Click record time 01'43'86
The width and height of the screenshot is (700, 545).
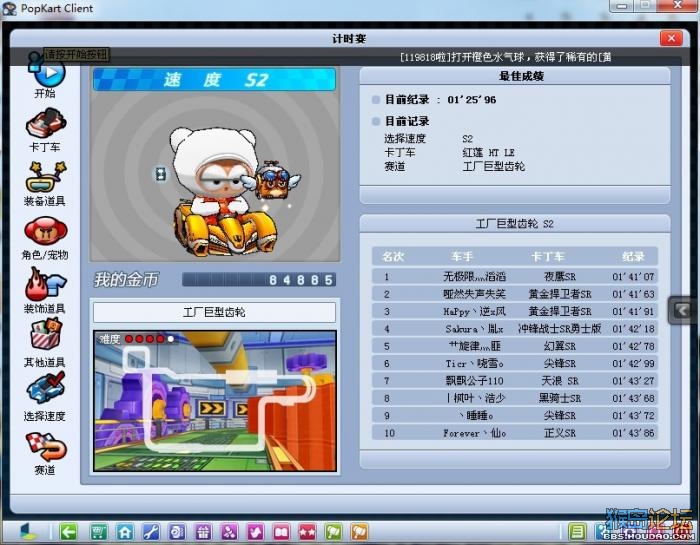[633, 433]
